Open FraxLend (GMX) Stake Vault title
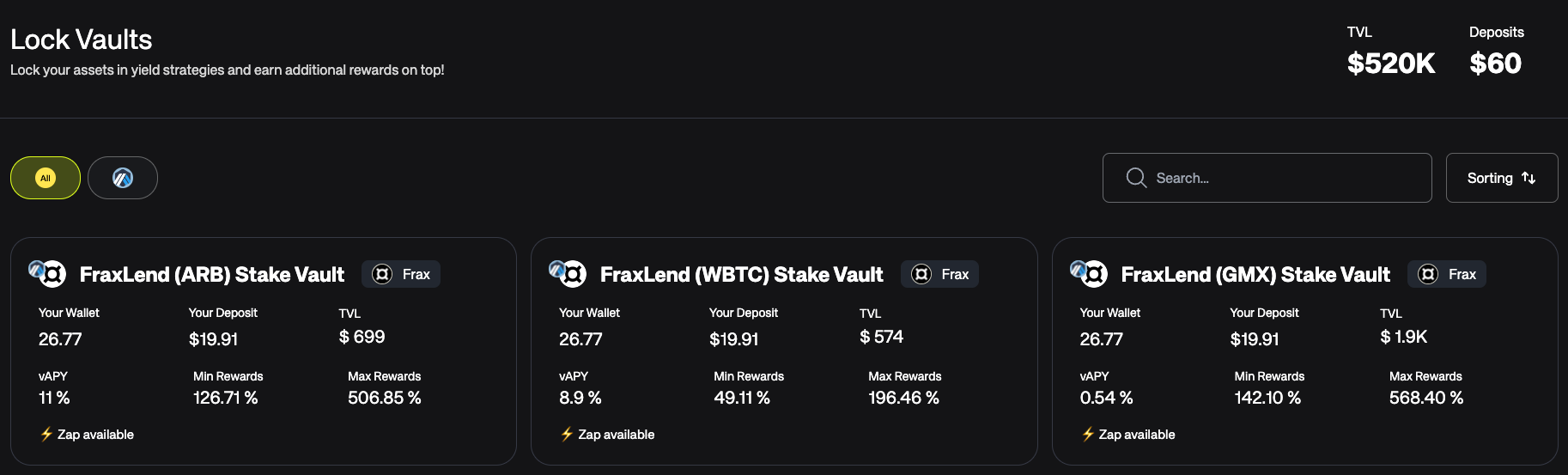 click(1255, 275)
